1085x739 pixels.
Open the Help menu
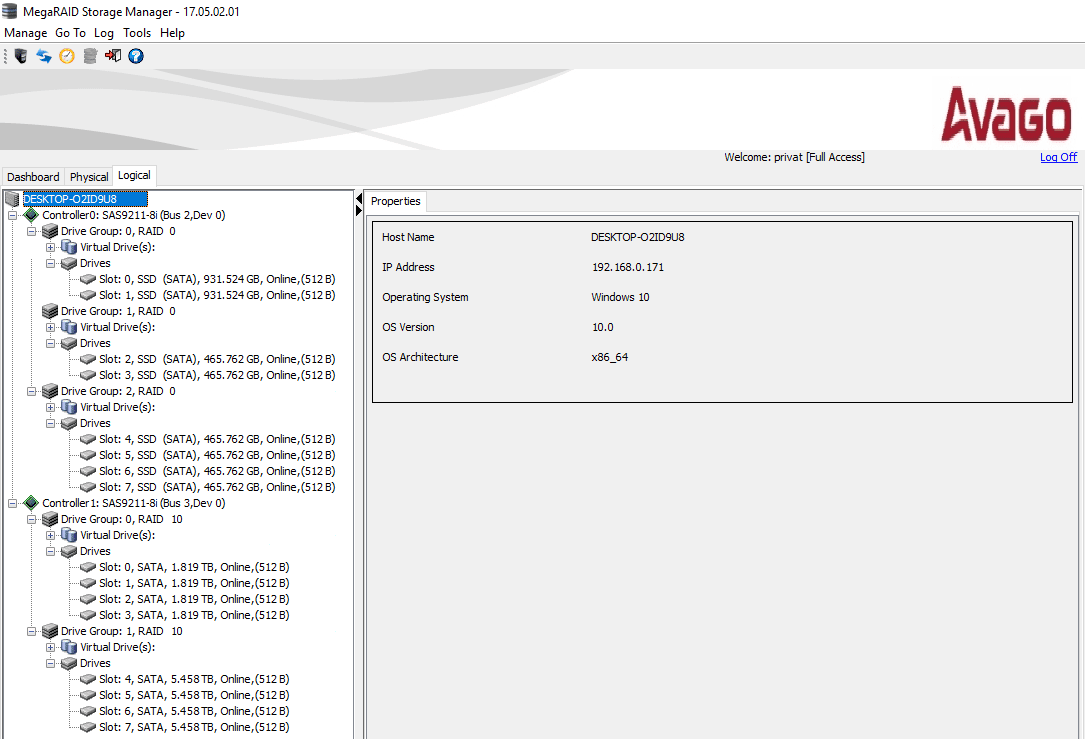coord(172,33)
